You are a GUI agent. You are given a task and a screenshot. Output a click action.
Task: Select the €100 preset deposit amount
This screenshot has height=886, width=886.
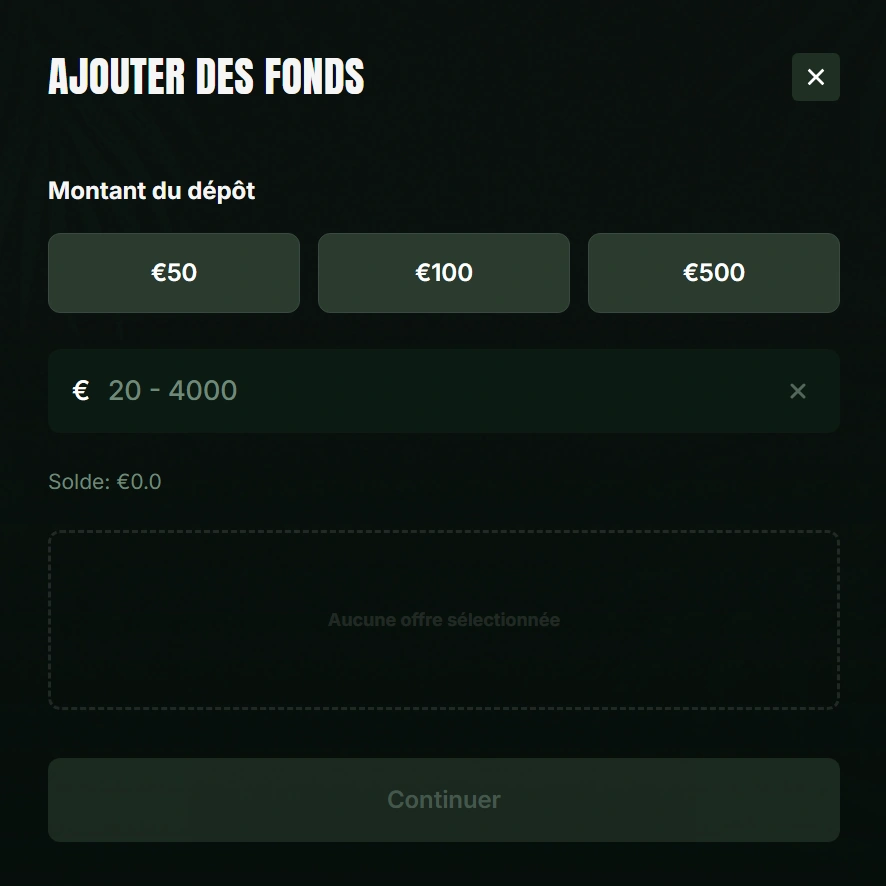coord(444,272)
